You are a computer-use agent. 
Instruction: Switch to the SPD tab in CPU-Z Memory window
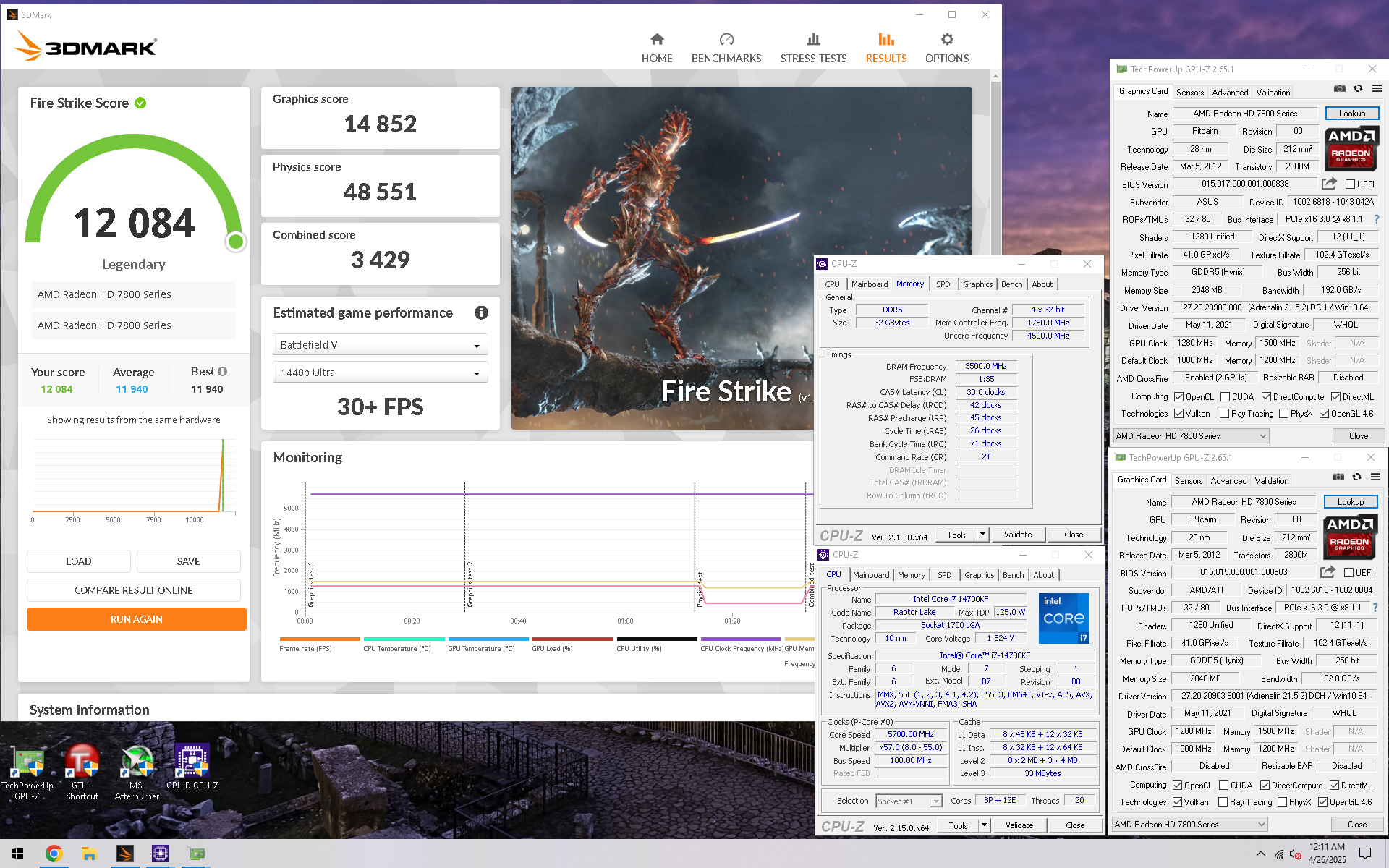(x=943, y=284)
